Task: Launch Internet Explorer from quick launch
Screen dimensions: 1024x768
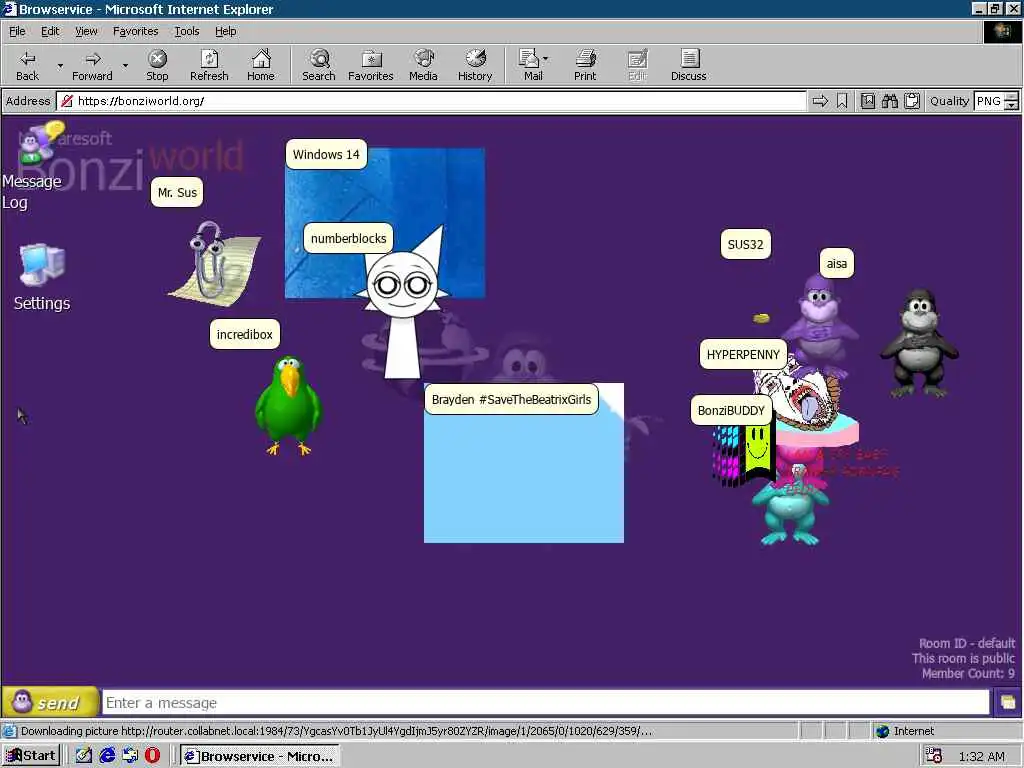Action: (x=107, y=756)
